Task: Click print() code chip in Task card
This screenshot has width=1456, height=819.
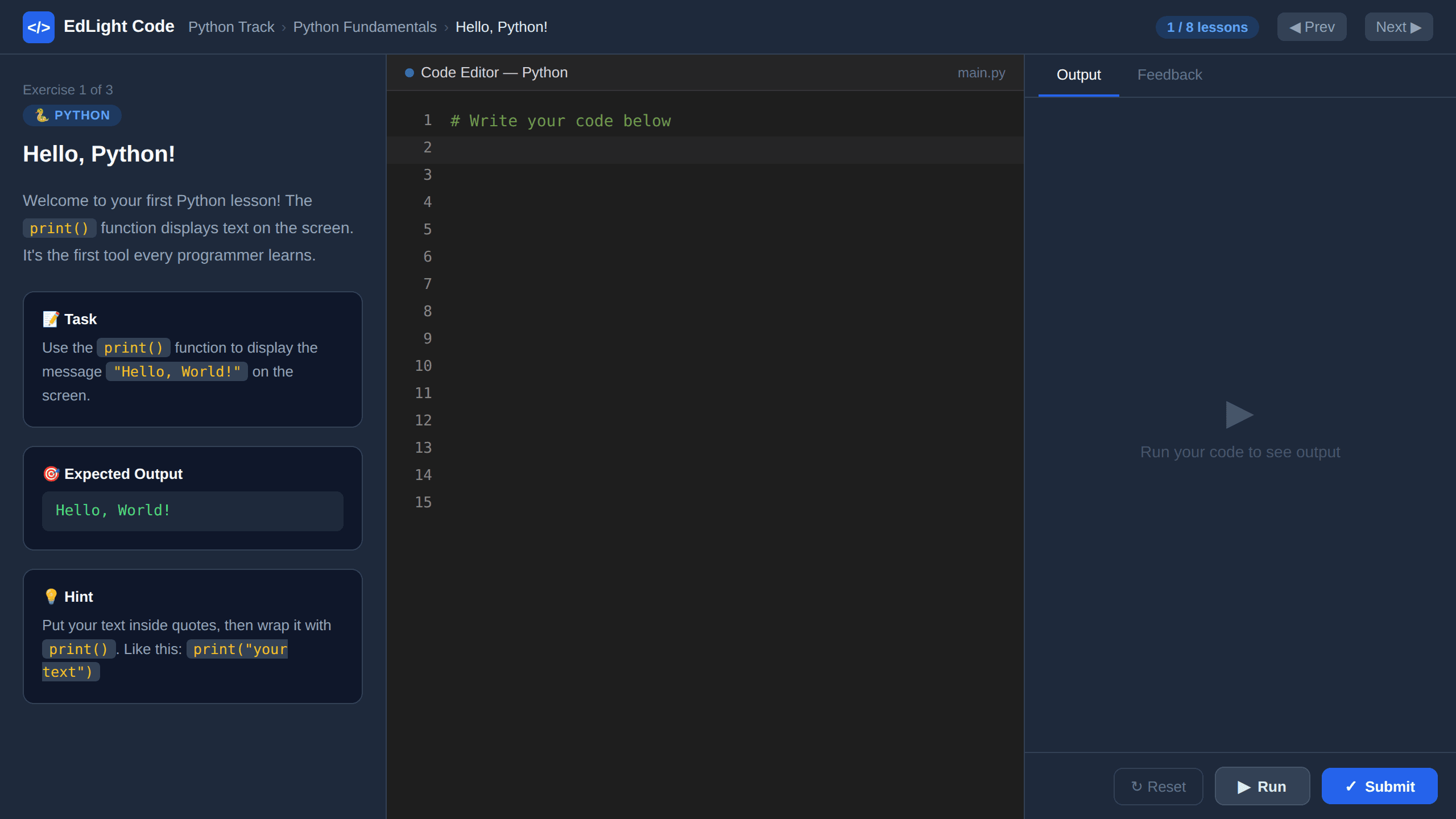Action: (x=133, y=348)
